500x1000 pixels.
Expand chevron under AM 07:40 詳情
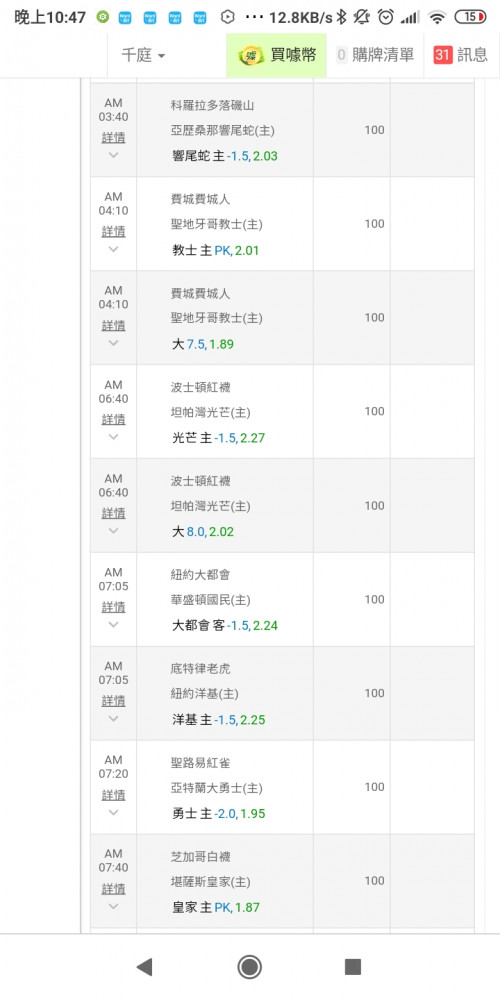tap(114, 906)
